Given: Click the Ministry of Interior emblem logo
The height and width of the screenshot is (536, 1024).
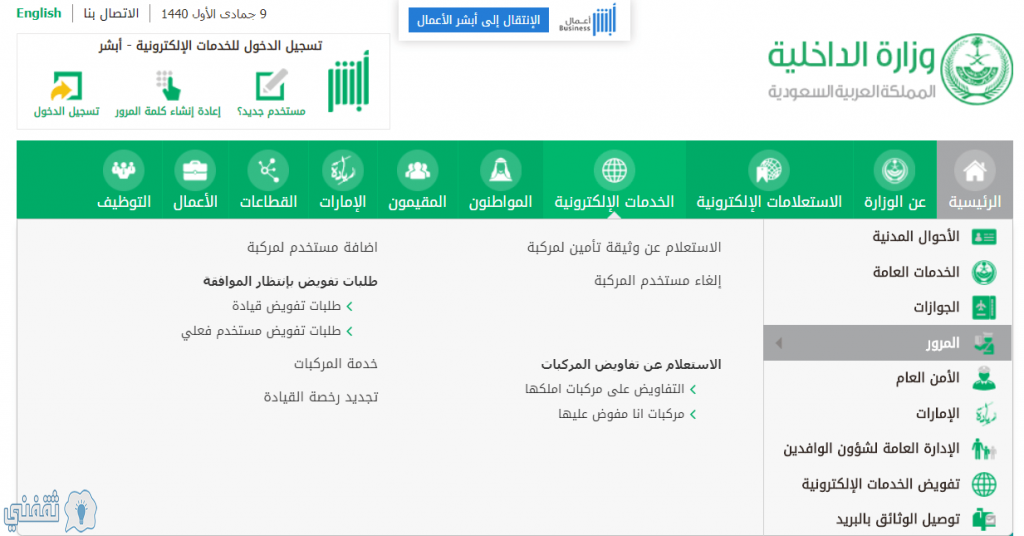Looking at the screenshot, I should [977, 69].
